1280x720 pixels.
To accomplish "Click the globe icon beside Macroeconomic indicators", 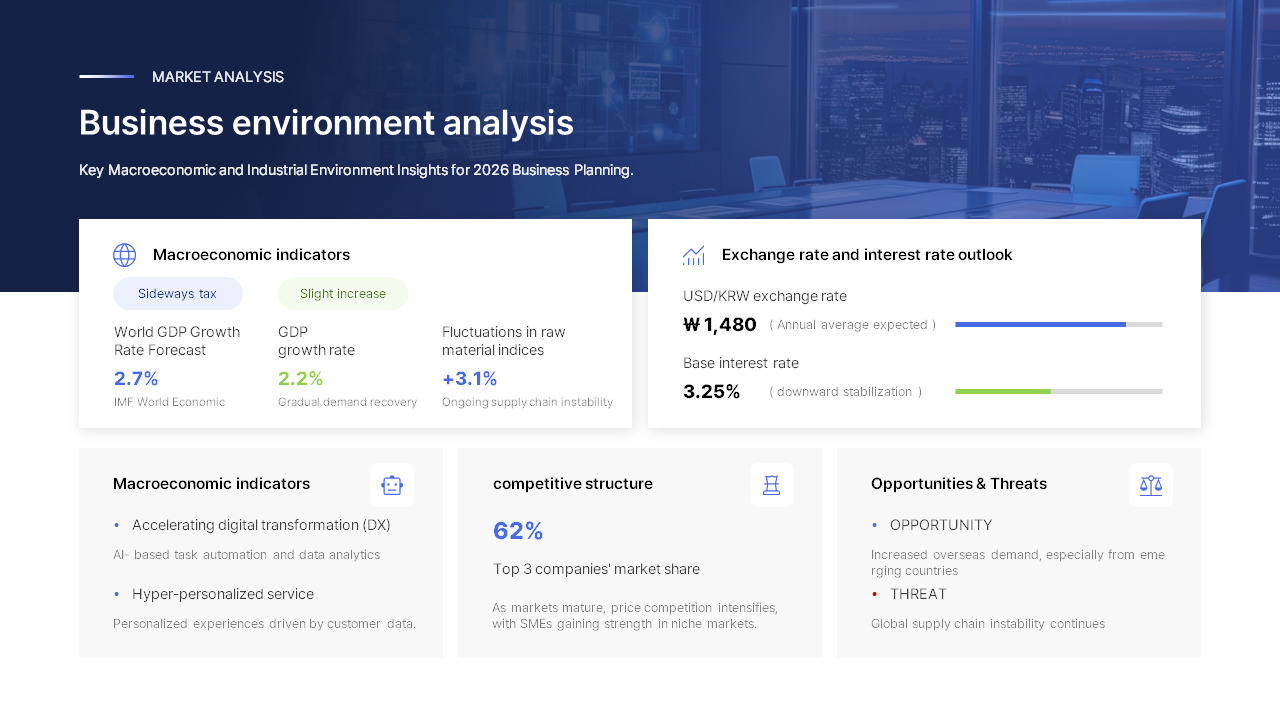I will 124,255.
